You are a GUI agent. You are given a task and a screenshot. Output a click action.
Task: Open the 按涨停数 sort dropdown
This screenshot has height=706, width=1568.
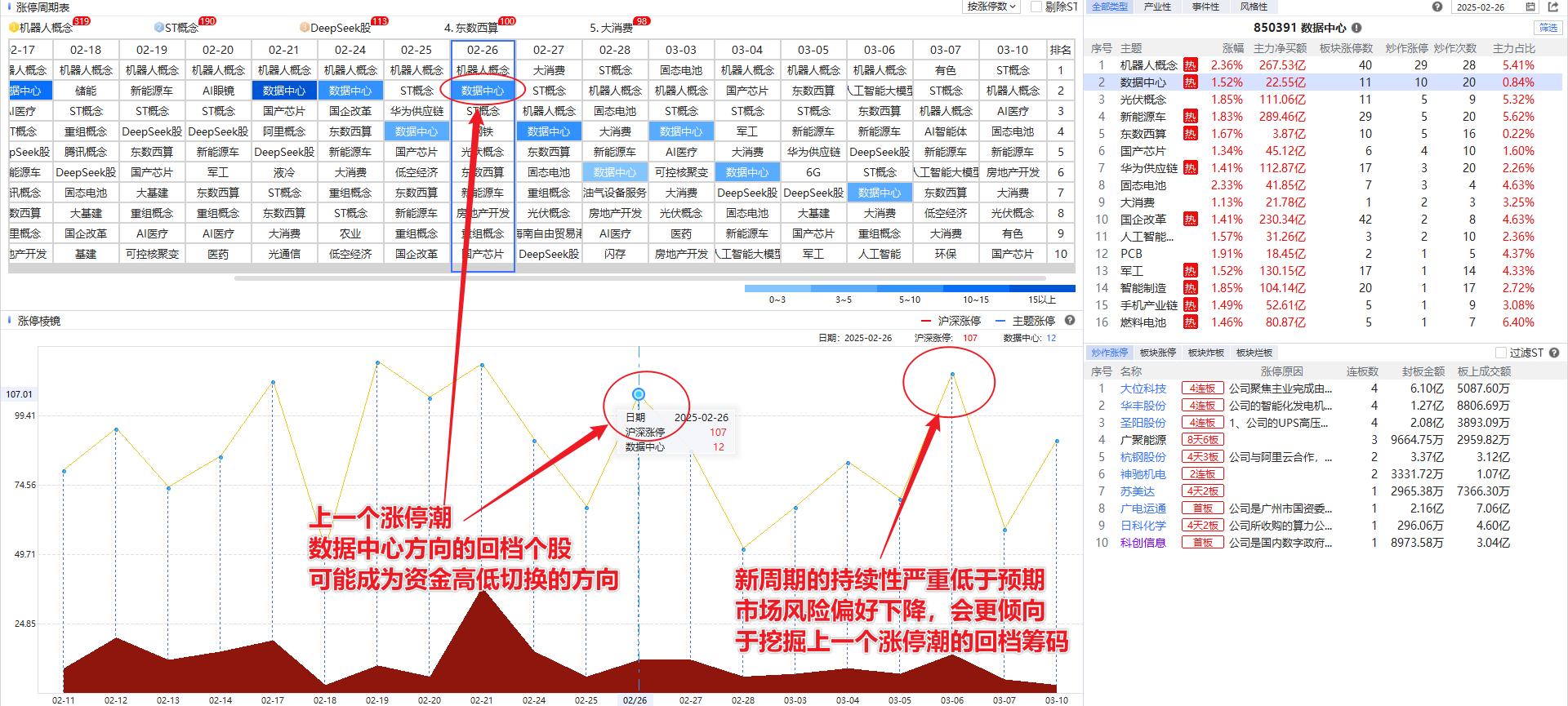point(991,7)
